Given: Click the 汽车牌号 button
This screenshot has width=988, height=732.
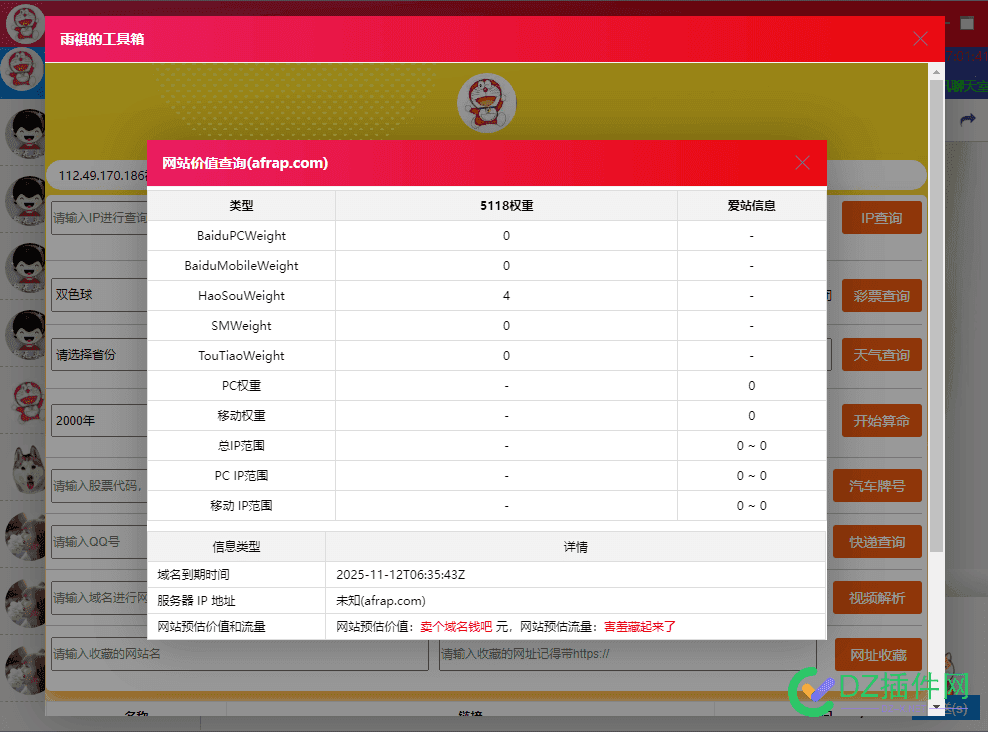Looking at the screenshot, I should [877, 486].
